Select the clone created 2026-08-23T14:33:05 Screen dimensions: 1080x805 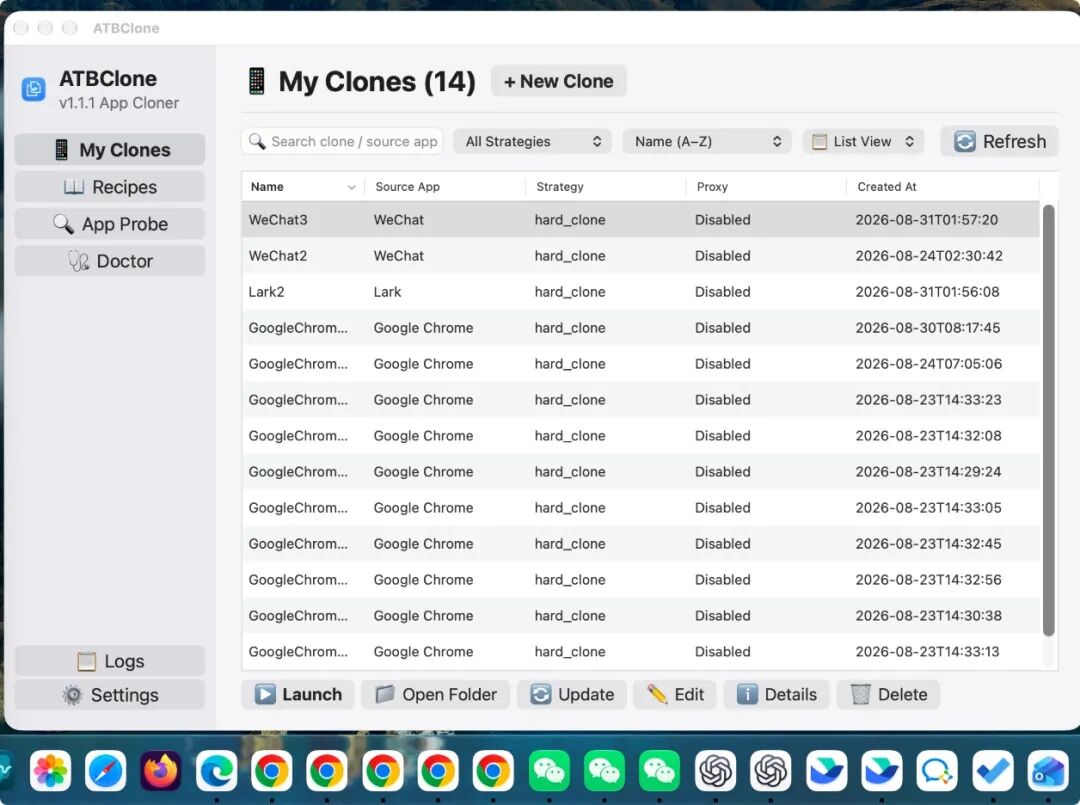click(x=641, y=508)
